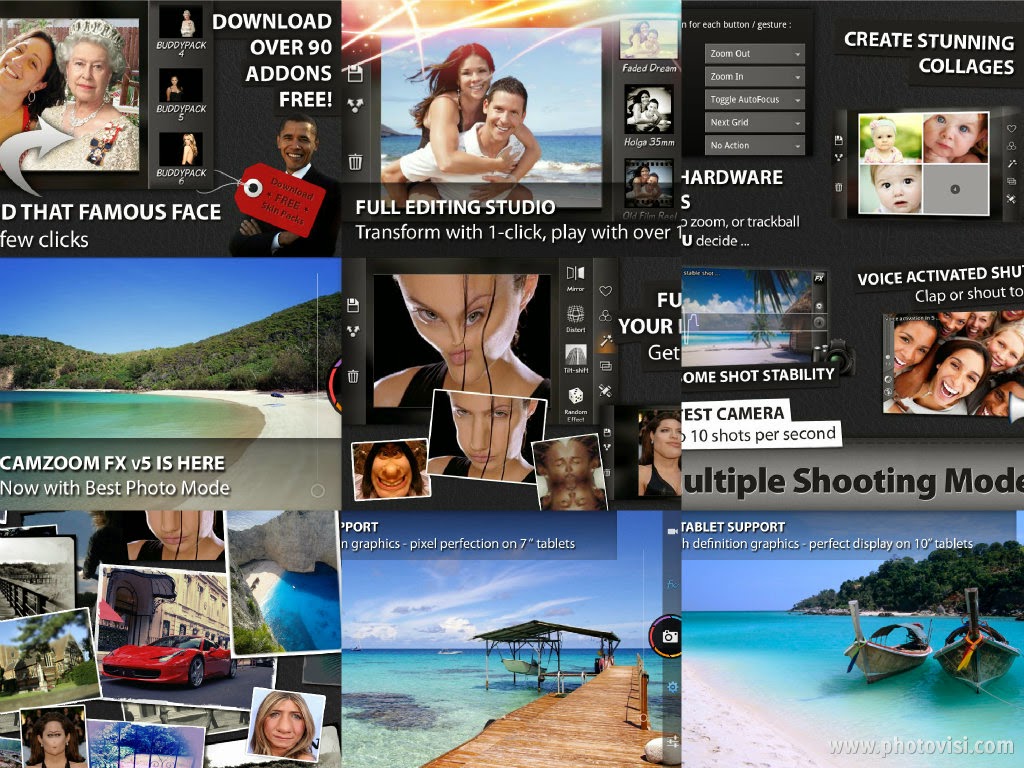Click the share icon in Full Editing Studio panel

tap(355, 105)
